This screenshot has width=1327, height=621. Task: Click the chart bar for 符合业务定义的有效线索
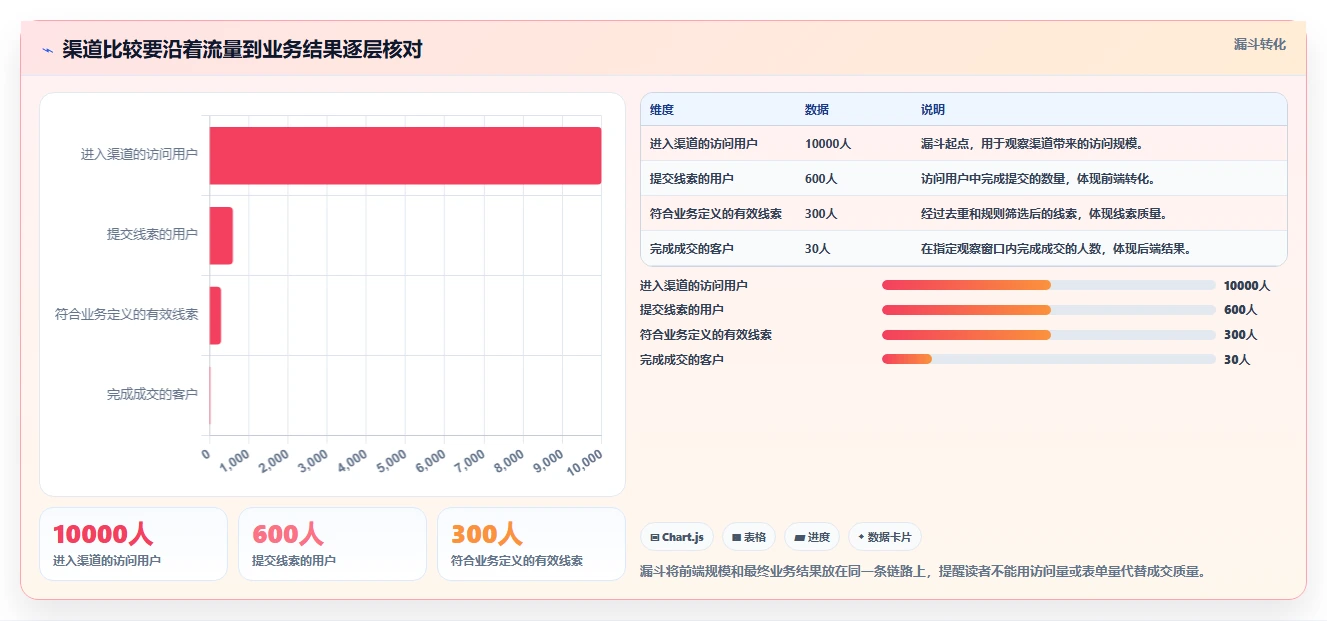point(215,315)
